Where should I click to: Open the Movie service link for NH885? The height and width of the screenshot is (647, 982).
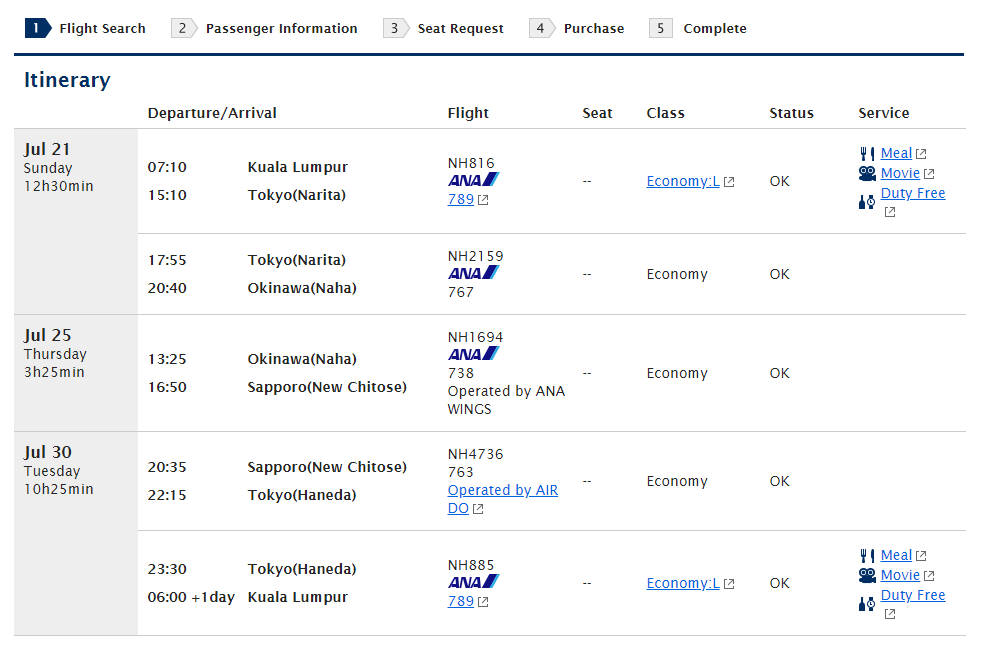pos(900,575)
